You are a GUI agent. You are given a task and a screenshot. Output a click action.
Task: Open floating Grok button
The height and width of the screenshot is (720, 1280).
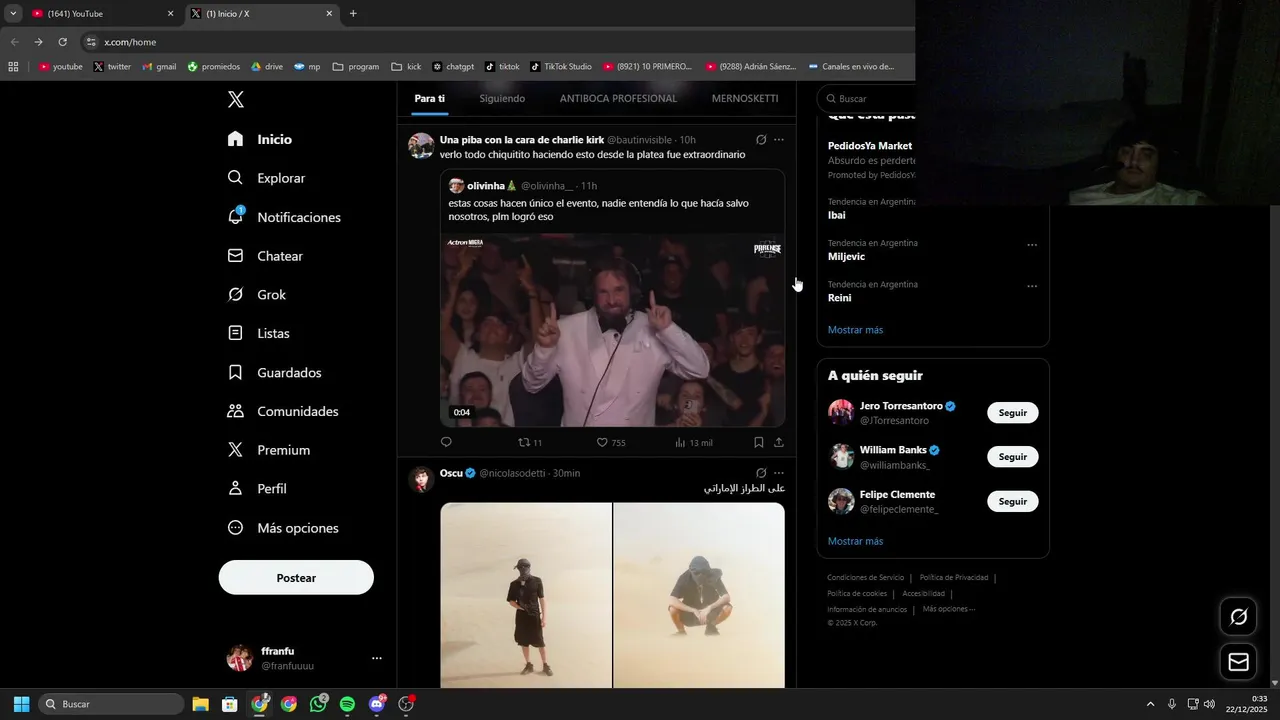tap(1238, 617)
